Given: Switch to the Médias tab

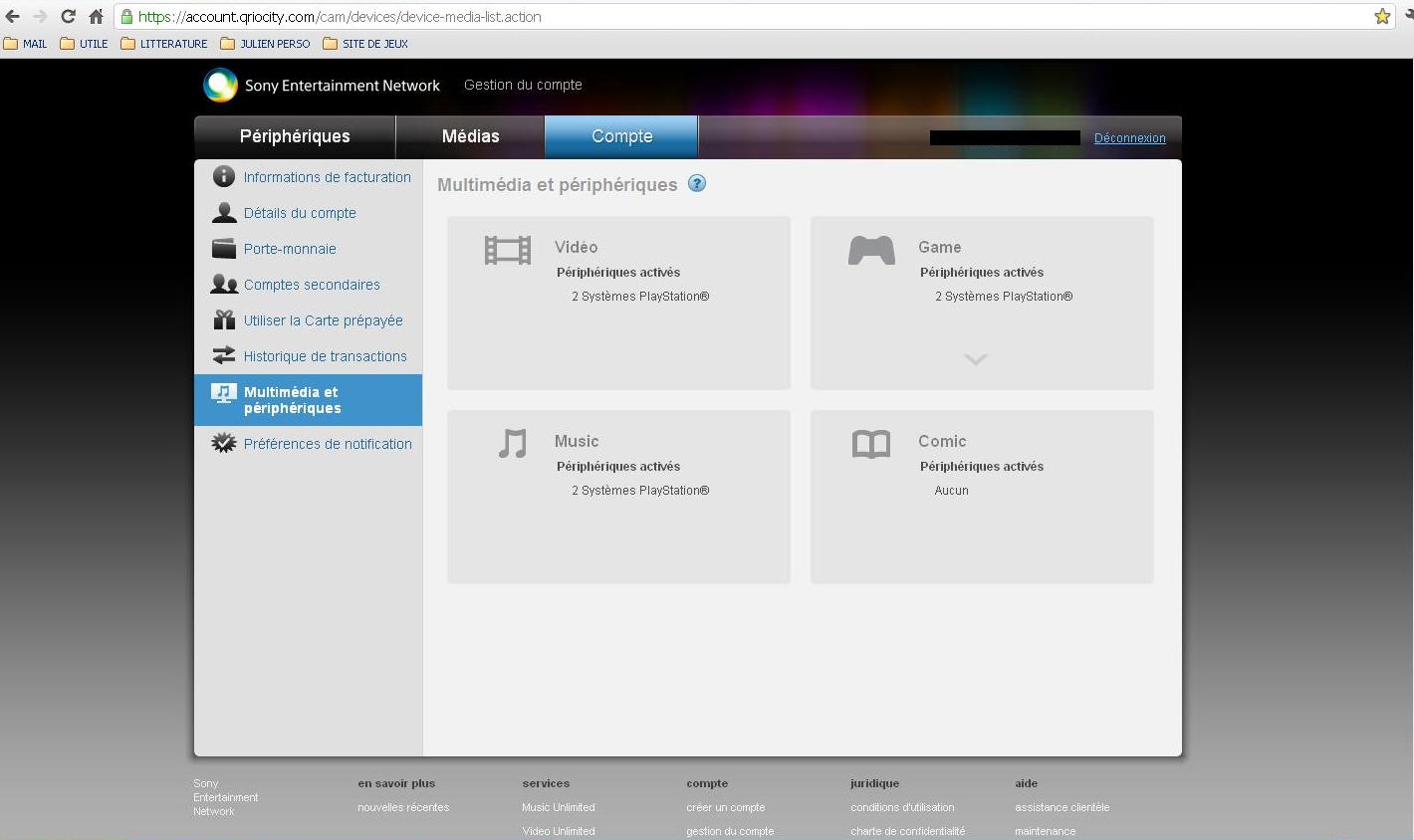Looking at the screenshot, I should tap(470, 136).
